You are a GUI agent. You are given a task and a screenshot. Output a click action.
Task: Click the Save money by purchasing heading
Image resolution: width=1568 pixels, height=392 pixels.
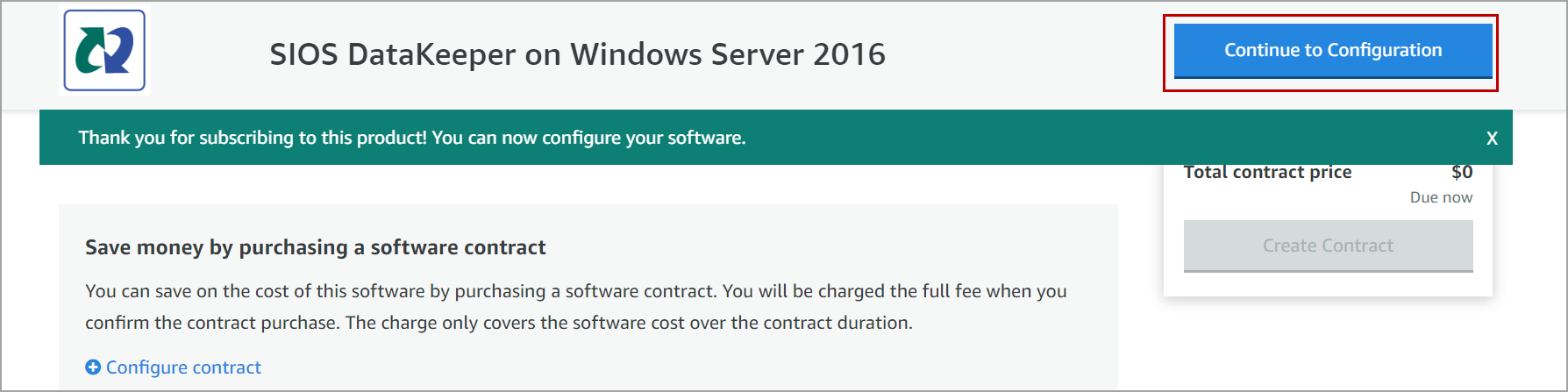tap(316, 247)
